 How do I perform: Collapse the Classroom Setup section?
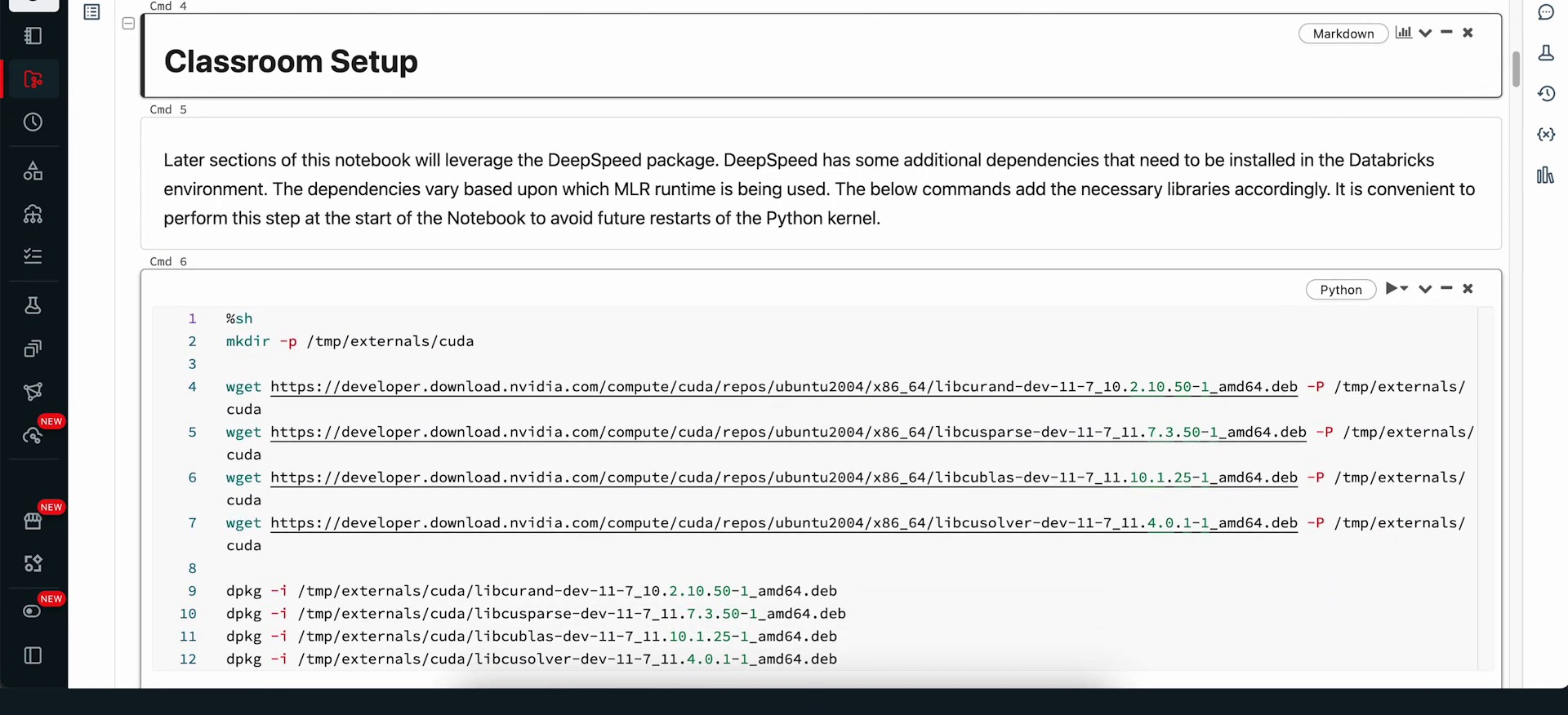point(128,24)
